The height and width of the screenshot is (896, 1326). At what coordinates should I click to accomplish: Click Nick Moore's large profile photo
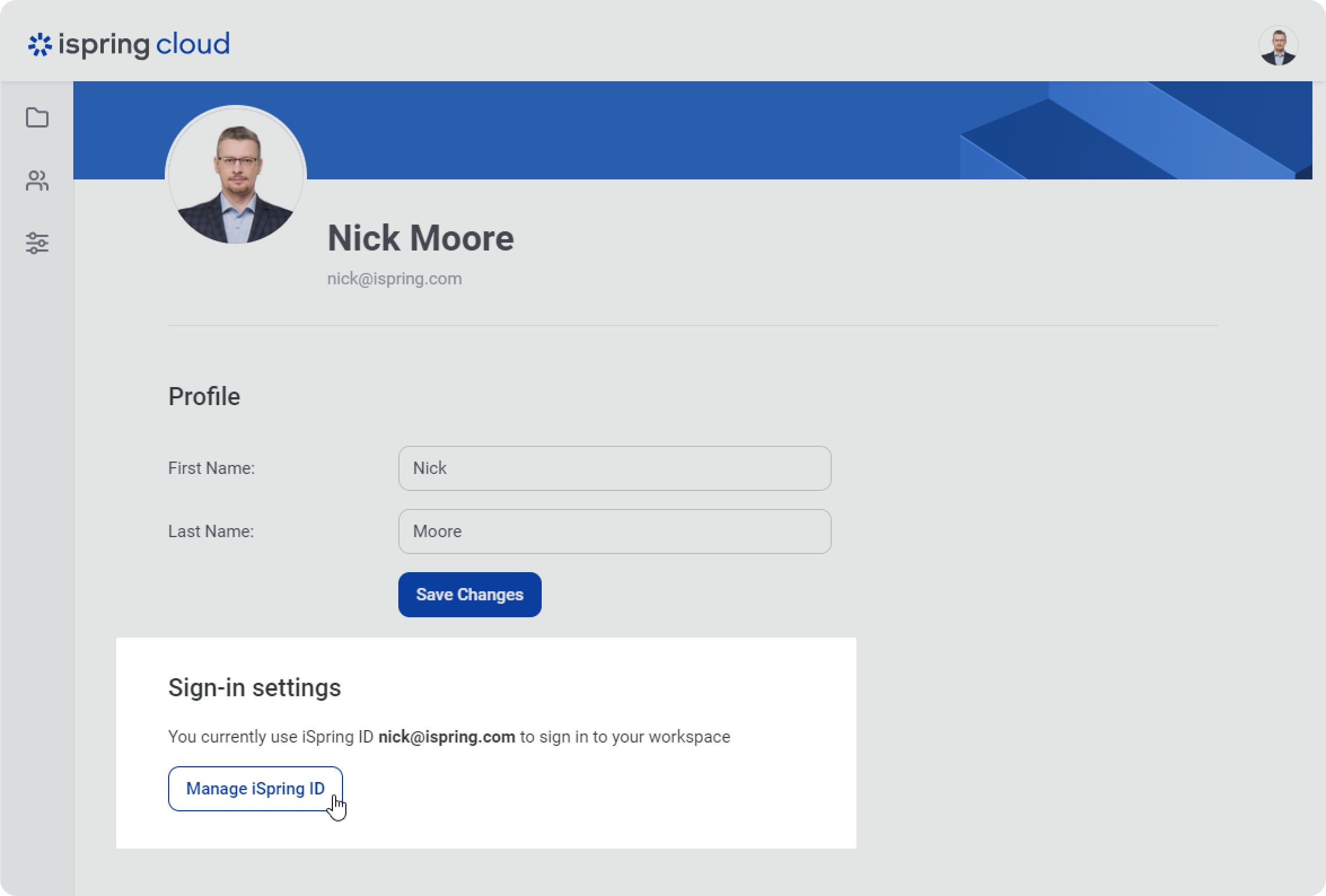(x=236, y=176)
